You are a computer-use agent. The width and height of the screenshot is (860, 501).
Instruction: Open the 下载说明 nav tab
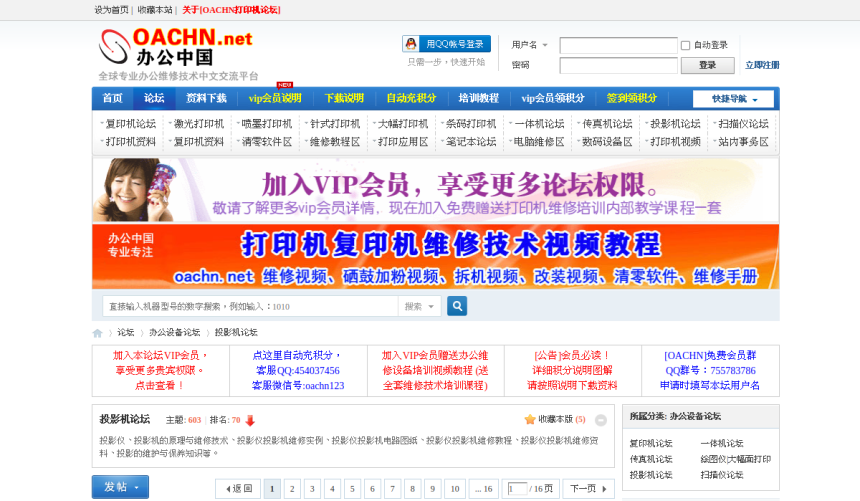point(344,98)
